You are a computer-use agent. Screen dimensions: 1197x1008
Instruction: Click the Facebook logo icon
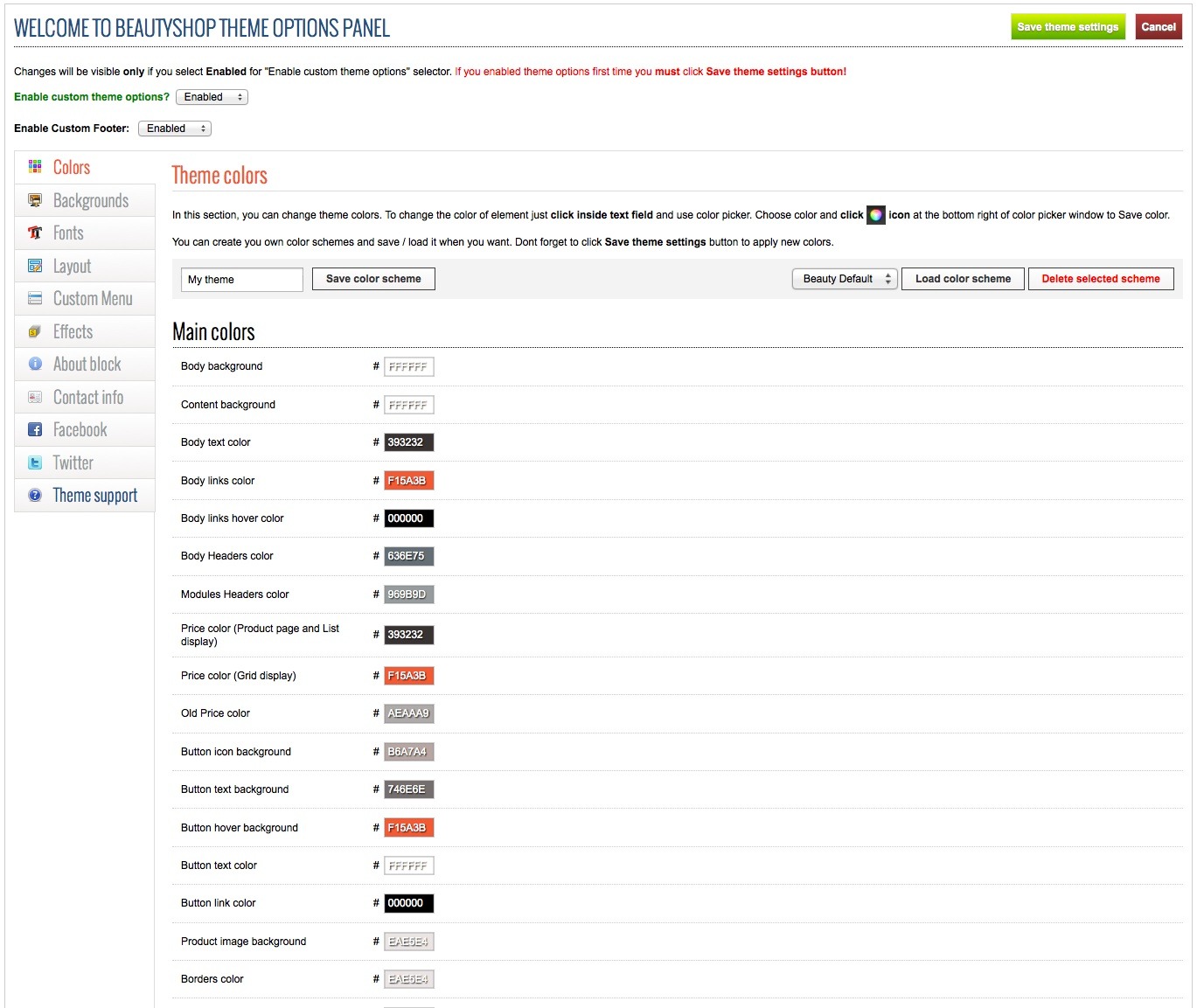35,429
